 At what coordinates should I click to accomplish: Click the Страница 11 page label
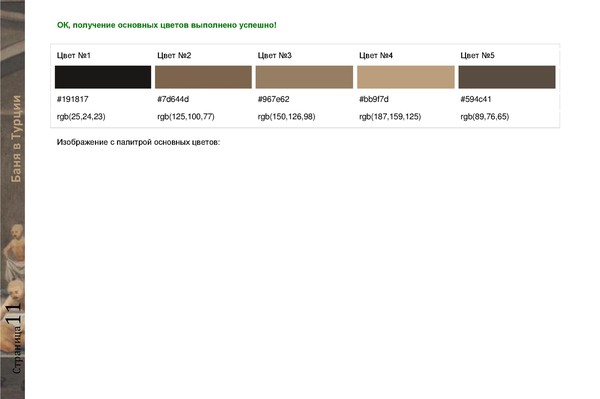click(x=15, y=338)
